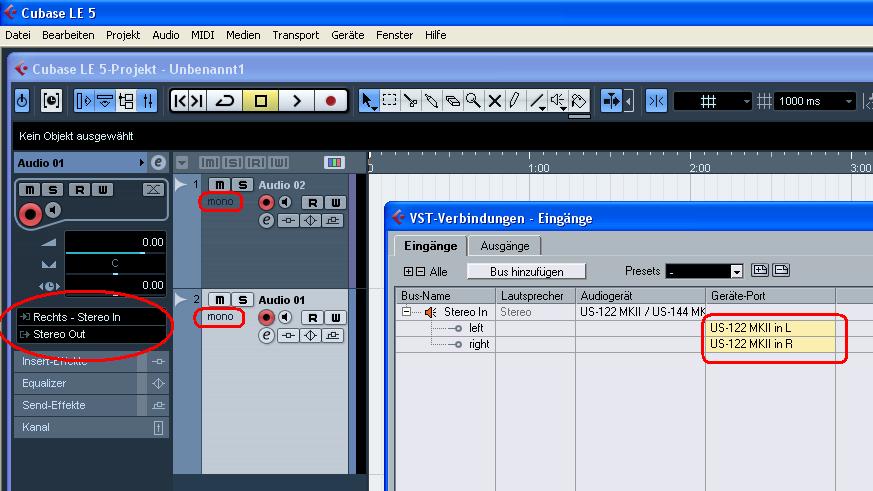Toggle the Autoscroll button

(611, 101)
